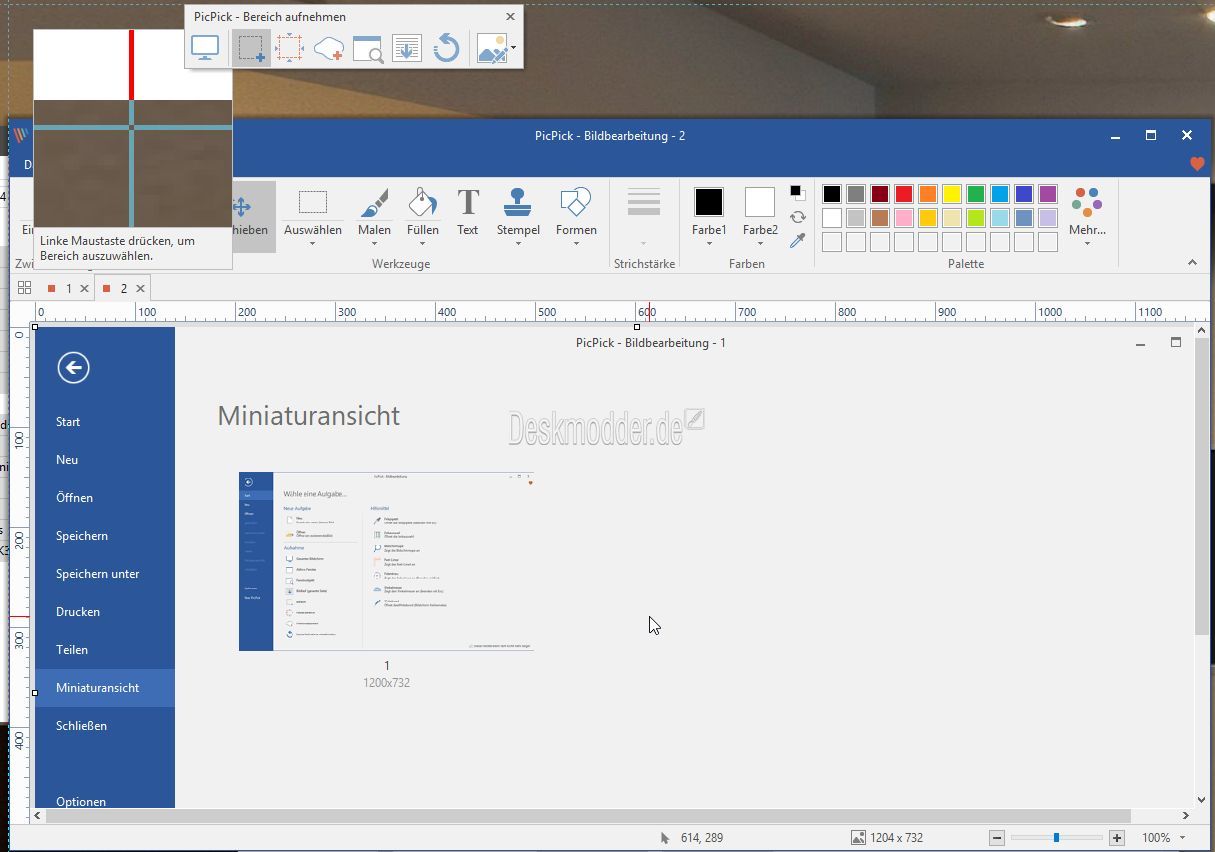The width and height of the screenshot is (1215, 852).
Task: Close the Bereich aufnehmen toolbar
Action: click(x=511, y=17)
